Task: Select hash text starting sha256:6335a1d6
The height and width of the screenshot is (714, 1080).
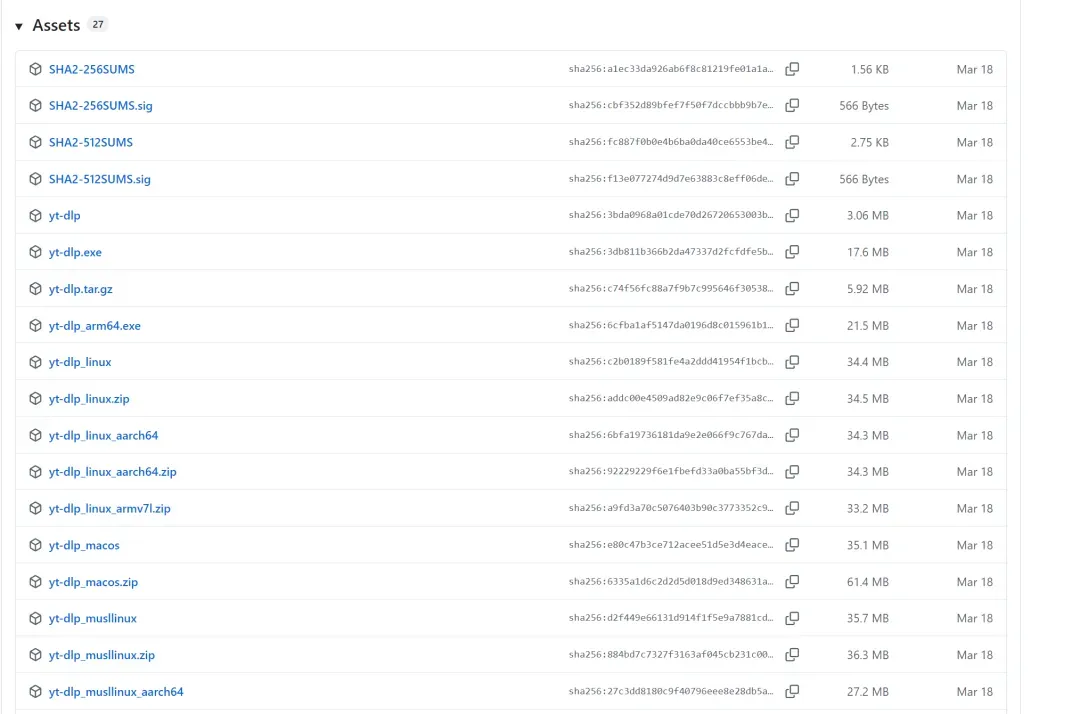Action: pyautogui.click(x=671, y=581)
